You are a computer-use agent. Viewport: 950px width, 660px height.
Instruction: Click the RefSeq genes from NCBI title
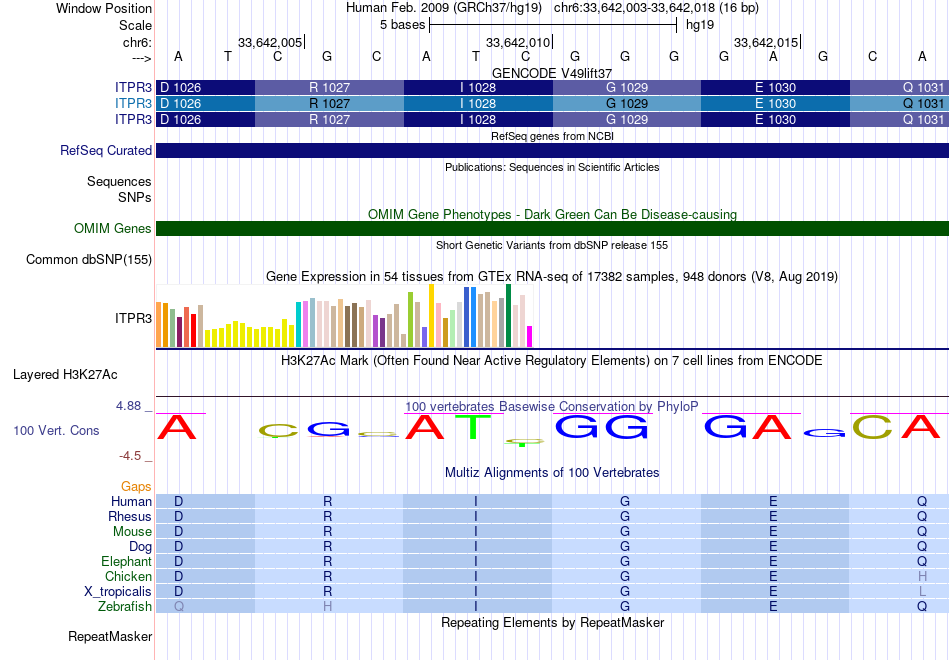pos(552,136)
